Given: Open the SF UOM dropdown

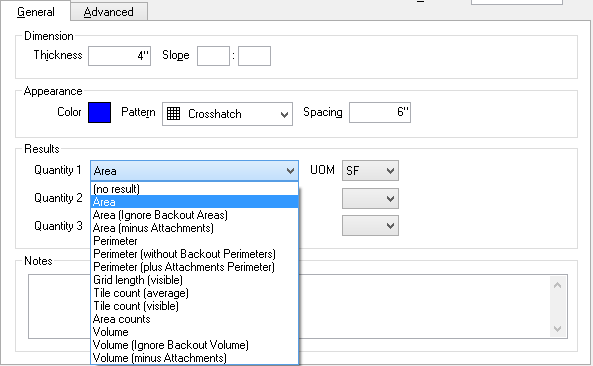Looking at the screenshot, I should click(370, 171).
